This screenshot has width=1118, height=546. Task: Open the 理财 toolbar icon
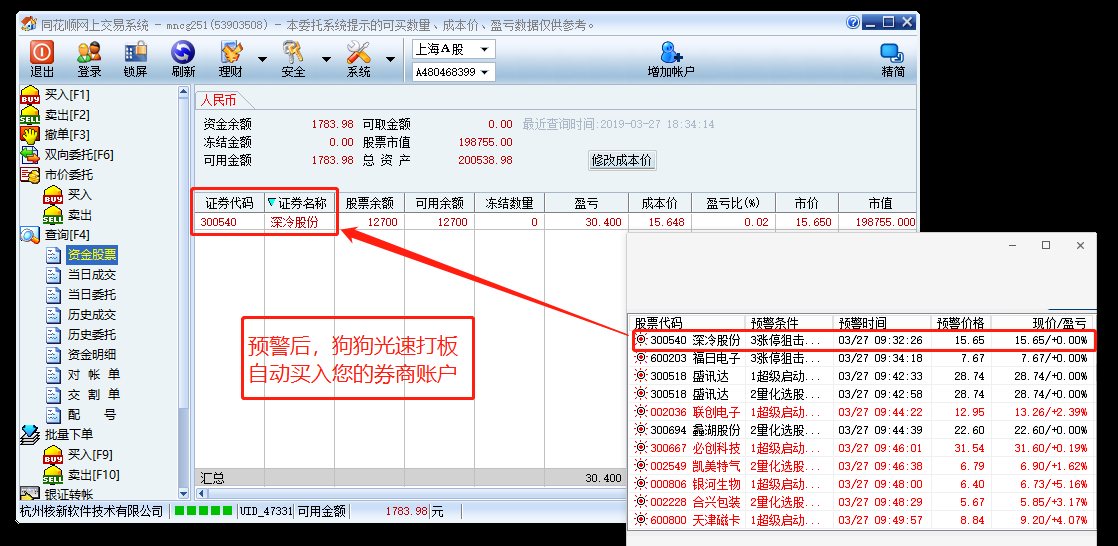[230, 59]
